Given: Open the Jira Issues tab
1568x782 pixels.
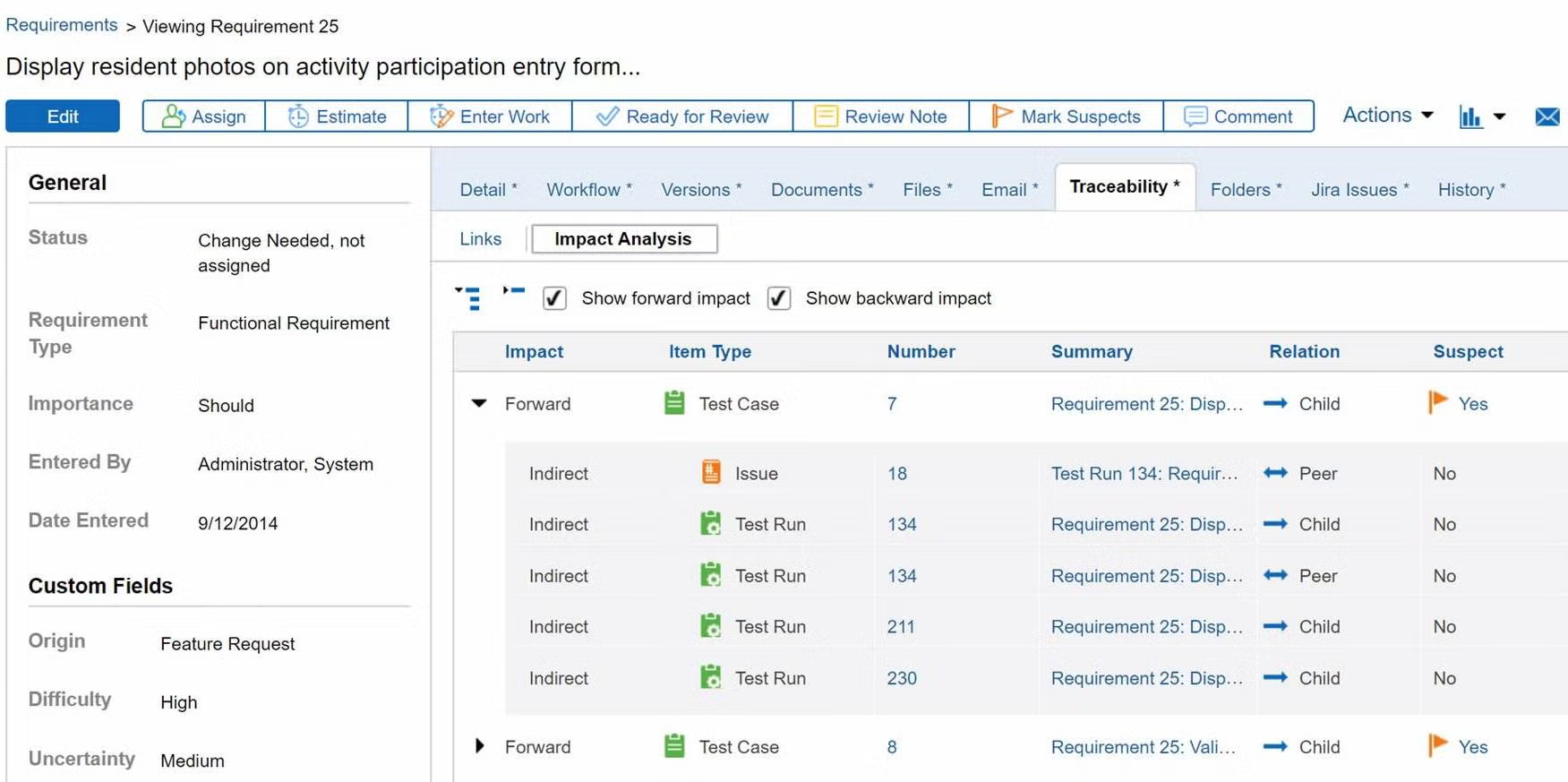Looking at the screenshot, I should 1358,190.
